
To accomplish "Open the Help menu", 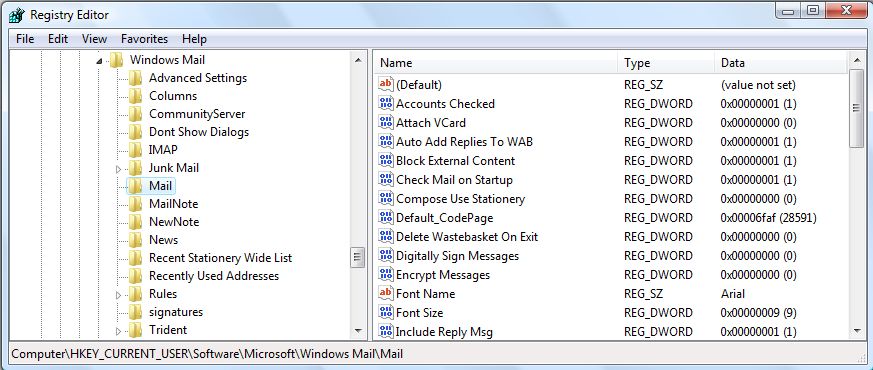I will [x=194, y=39].
